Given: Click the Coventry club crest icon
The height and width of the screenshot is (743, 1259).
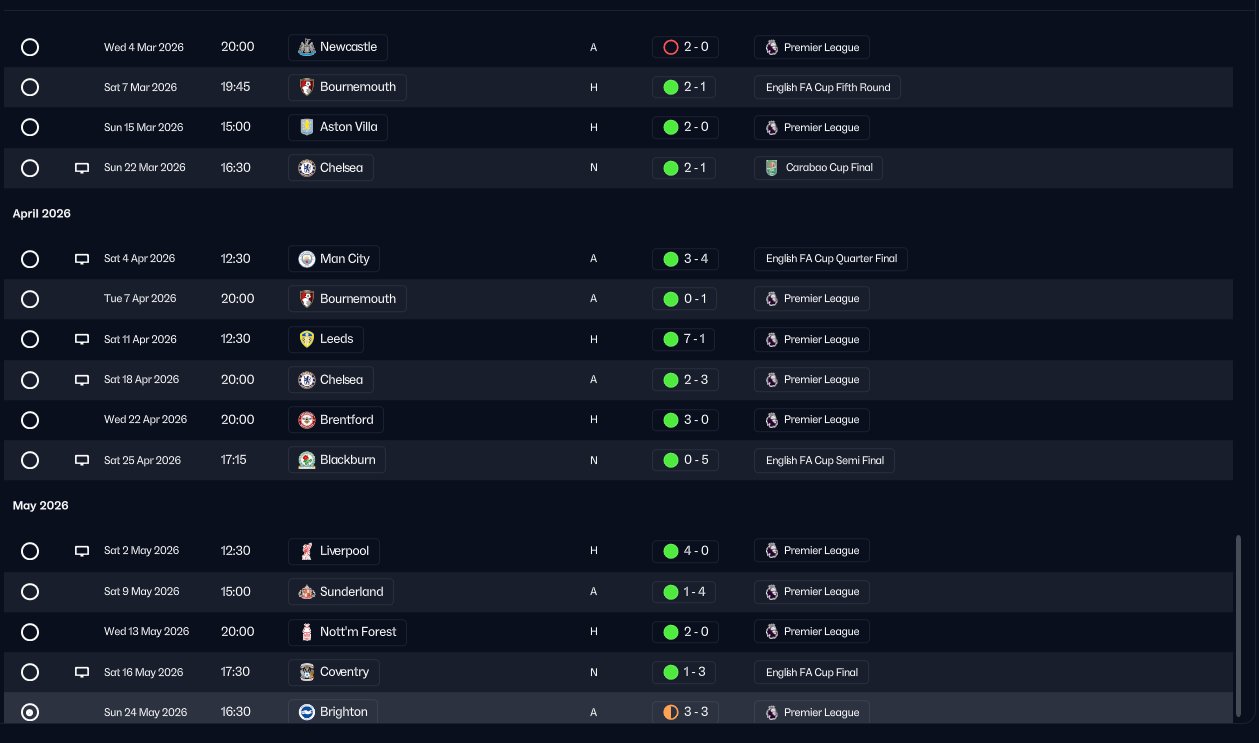Looking at the screenshot, I should [x=307, y=672].
